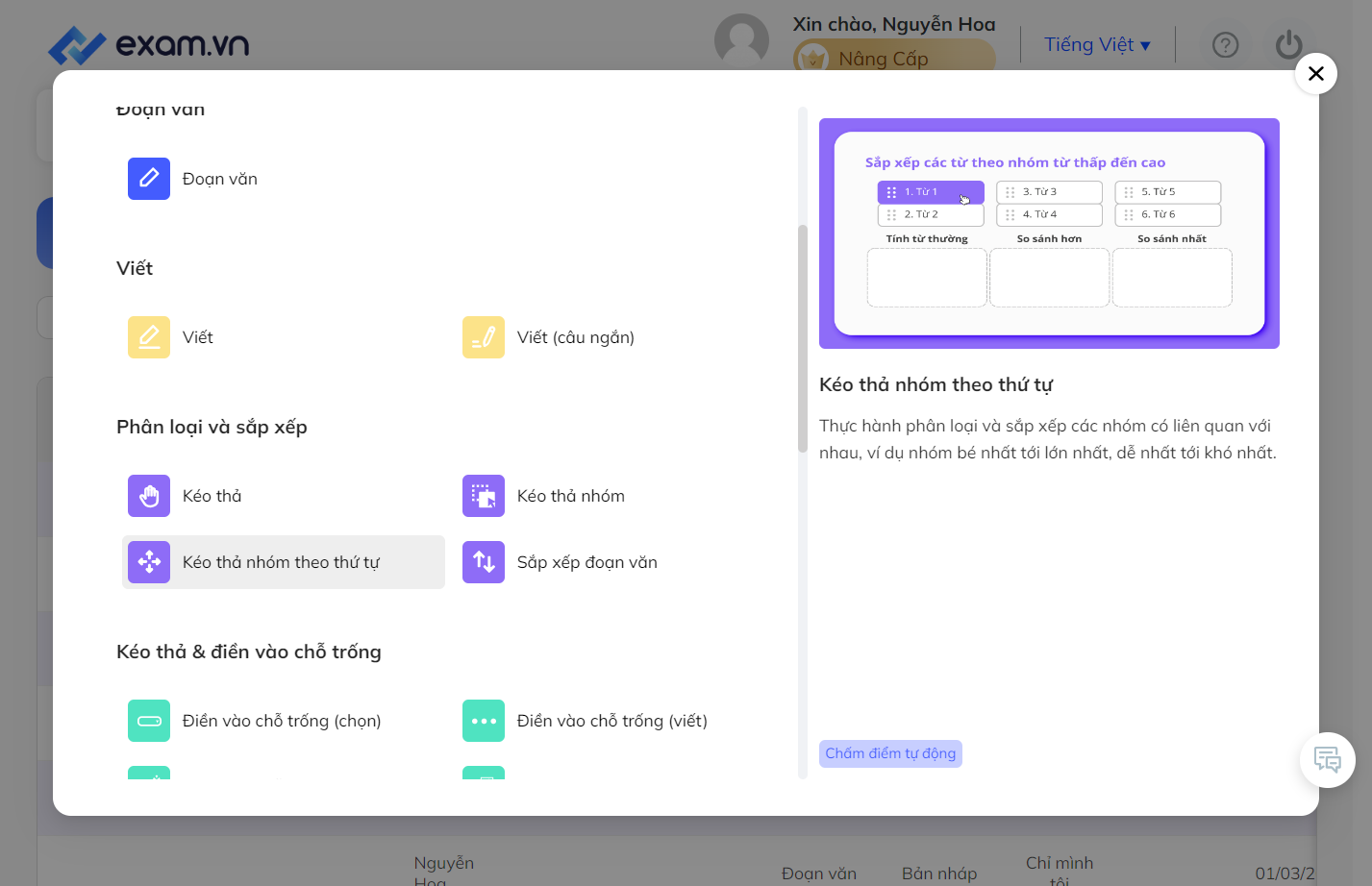Screen dimensions: 1372x886
Task: Close the question type dialog
Action: pyautogui.click(x=1316, y=73)
